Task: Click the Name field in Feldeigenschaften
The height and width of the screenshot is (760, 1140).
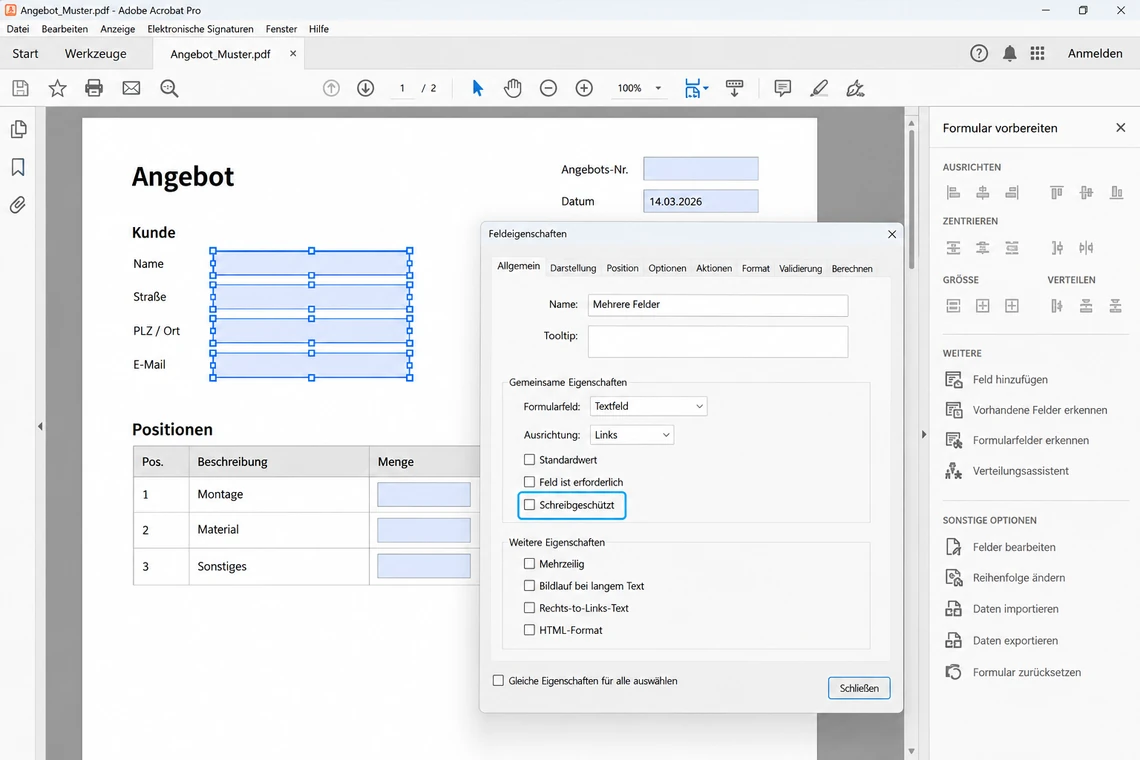Action: coord(718,305)
